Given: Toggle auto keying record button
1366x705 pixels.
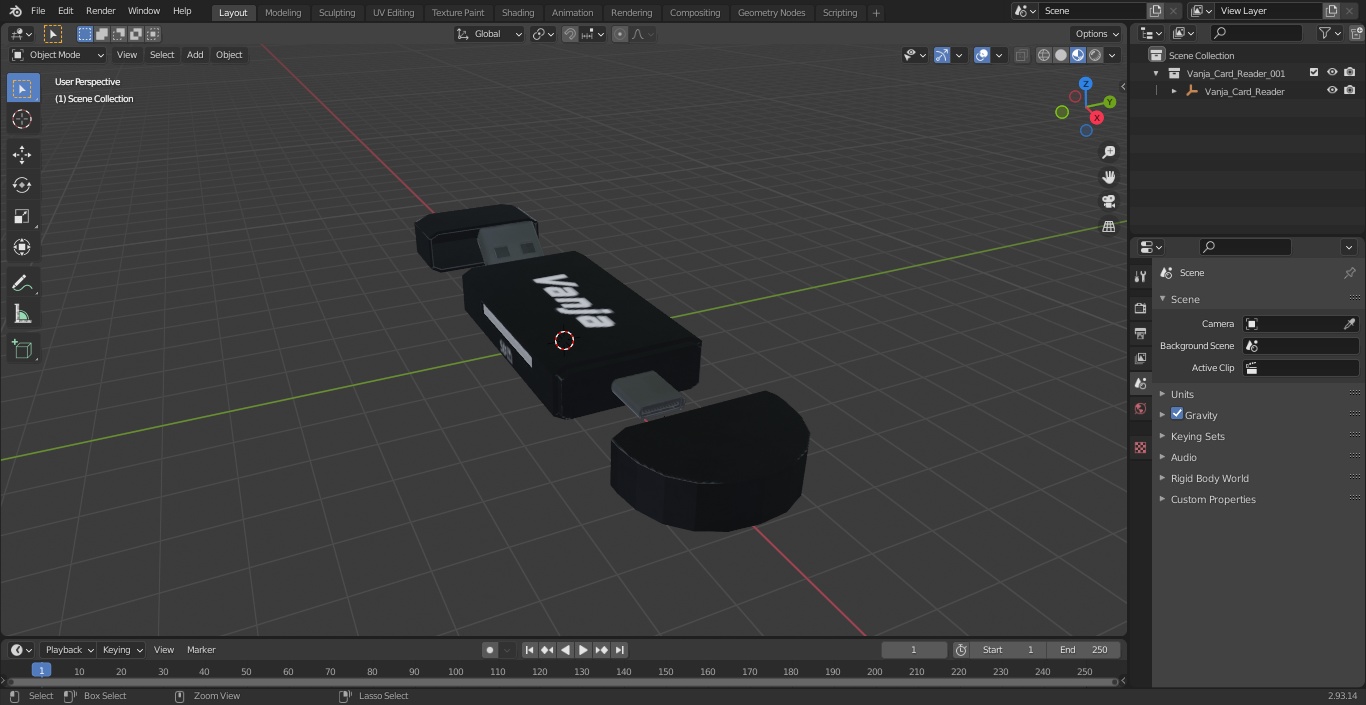Looking at the screenshot, I should coord(490,650).
